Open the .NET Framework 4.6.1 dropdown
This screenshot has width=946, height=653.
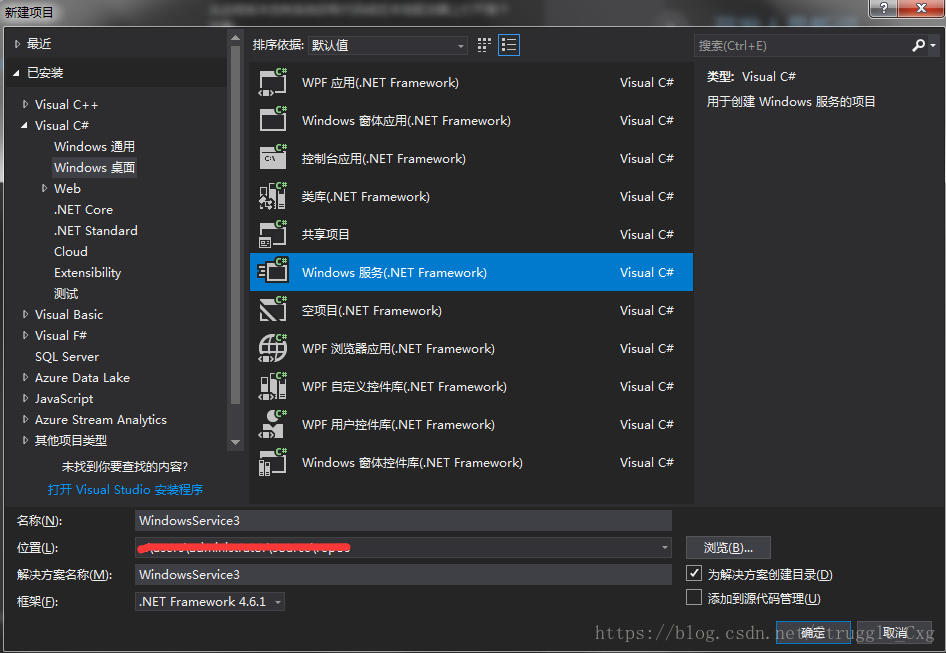[209, 602]
